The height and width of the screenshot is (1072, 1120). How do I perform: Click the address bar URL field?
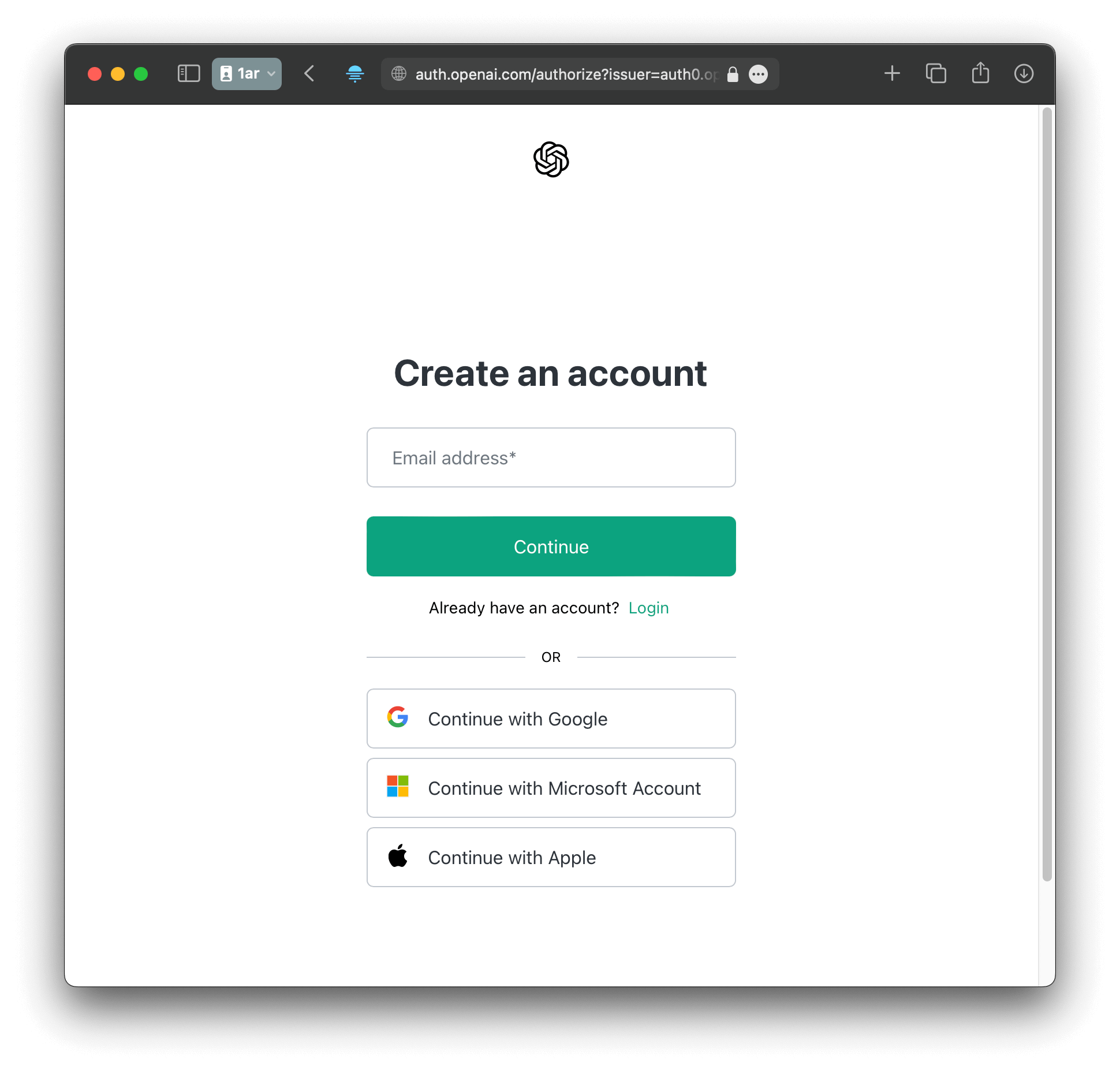click(551, 73)
